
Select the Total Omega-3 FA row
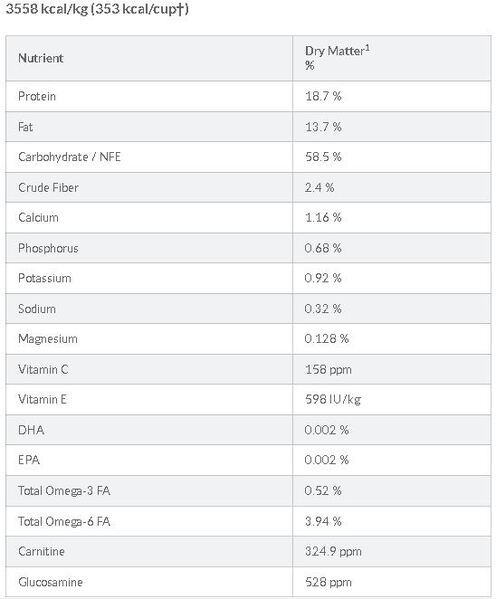coord(248,491)
